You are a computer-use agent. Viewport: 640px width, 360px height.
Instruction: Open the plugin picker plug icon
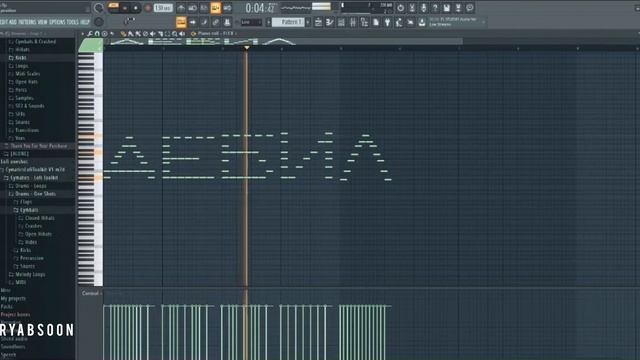387,22
